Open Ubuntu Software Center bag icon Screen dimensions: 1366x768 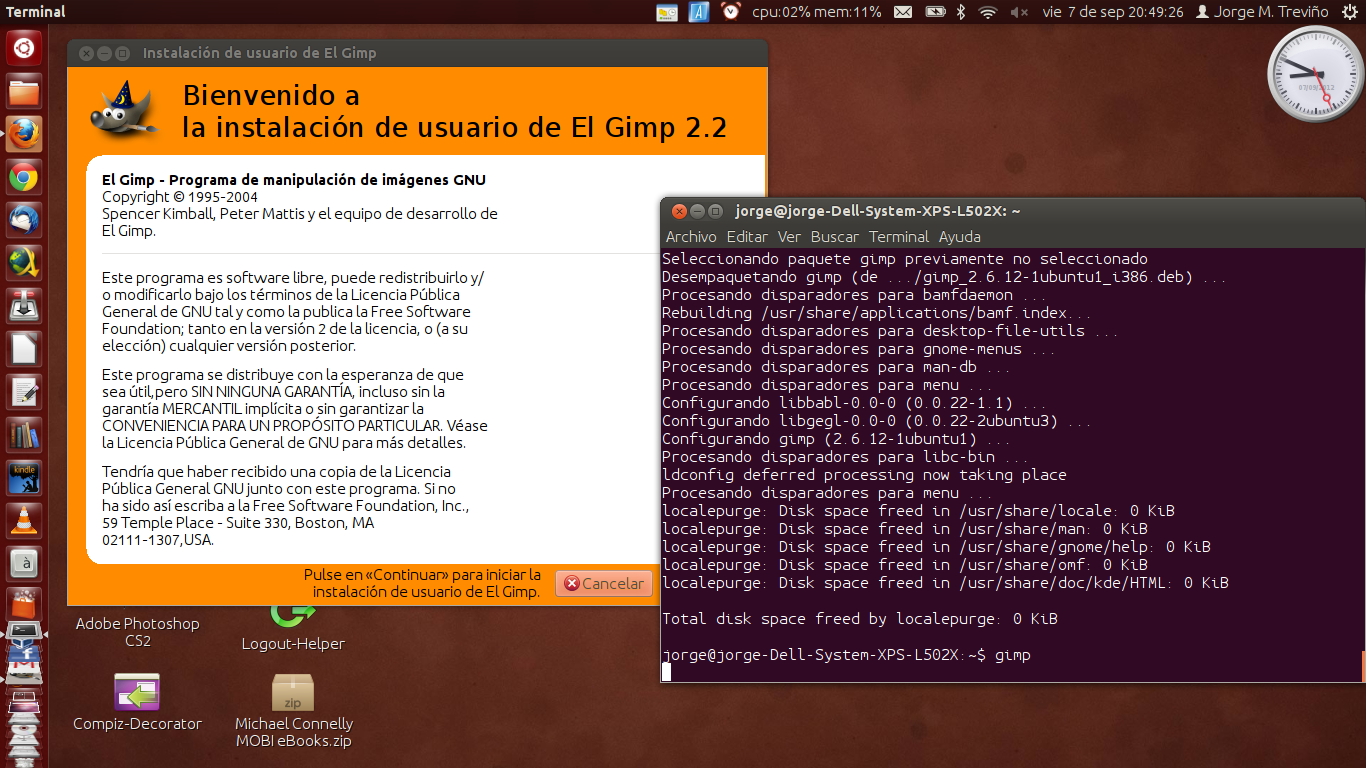[x=24, y=603]
